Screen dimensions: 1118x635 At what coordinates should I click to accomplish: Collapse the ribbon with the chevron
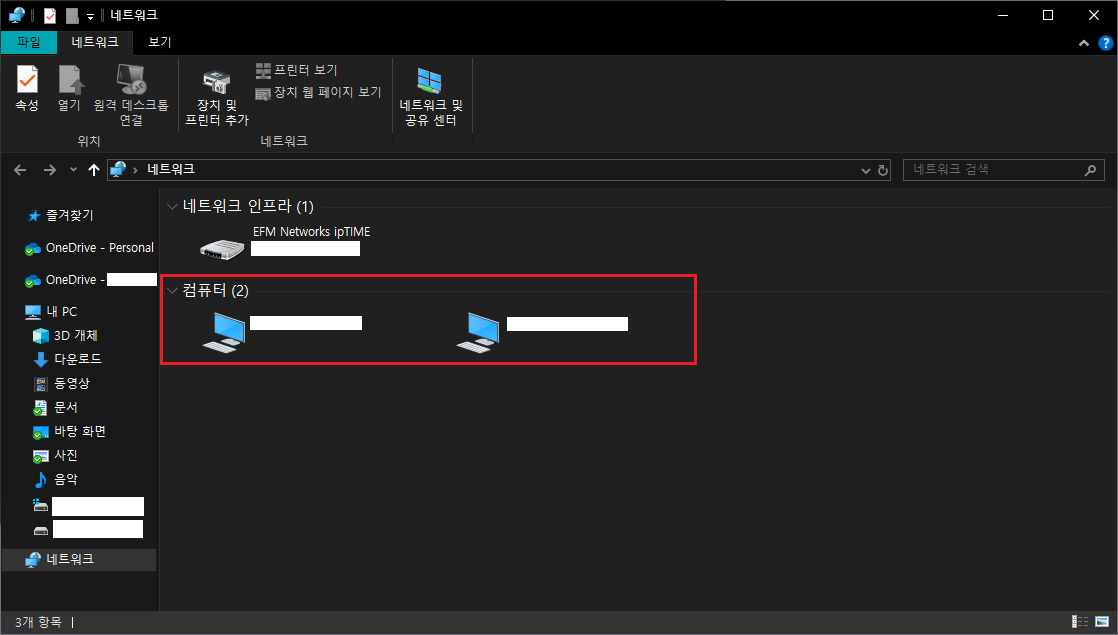(x=1085, y=43)
